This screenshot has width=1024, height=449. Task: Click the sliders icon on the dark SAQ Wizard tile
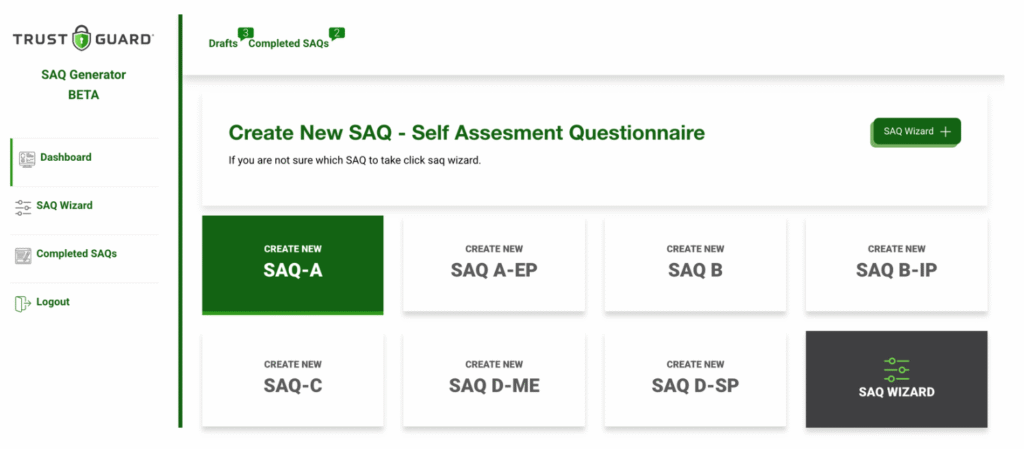point(896,367)
